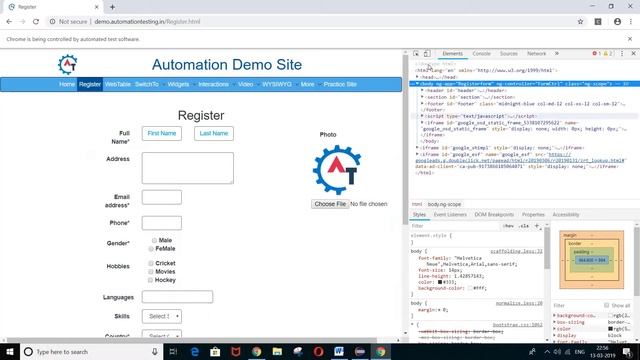Screen dimensions: 640x360
Task: Click the extension icon next to bookmark star
Action: (x=598, y=22)
